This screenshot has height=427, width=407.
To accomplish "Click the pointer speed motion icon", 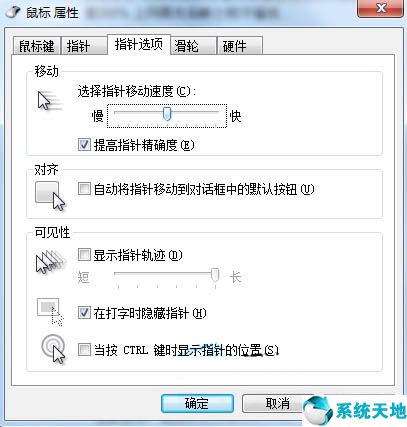I will [x=50, y=101].
